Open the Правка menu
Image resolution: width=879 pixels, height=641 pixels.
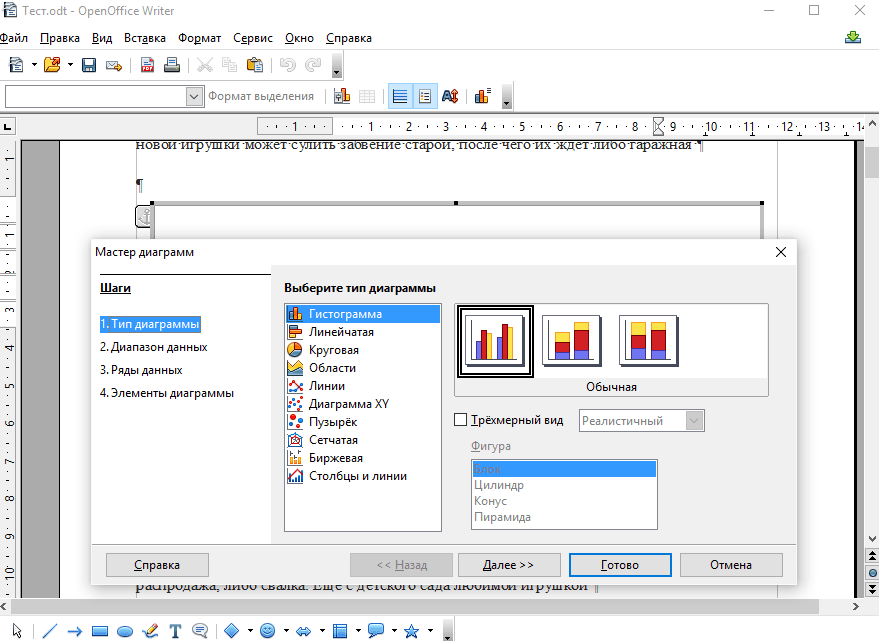(x=60, y=38)
